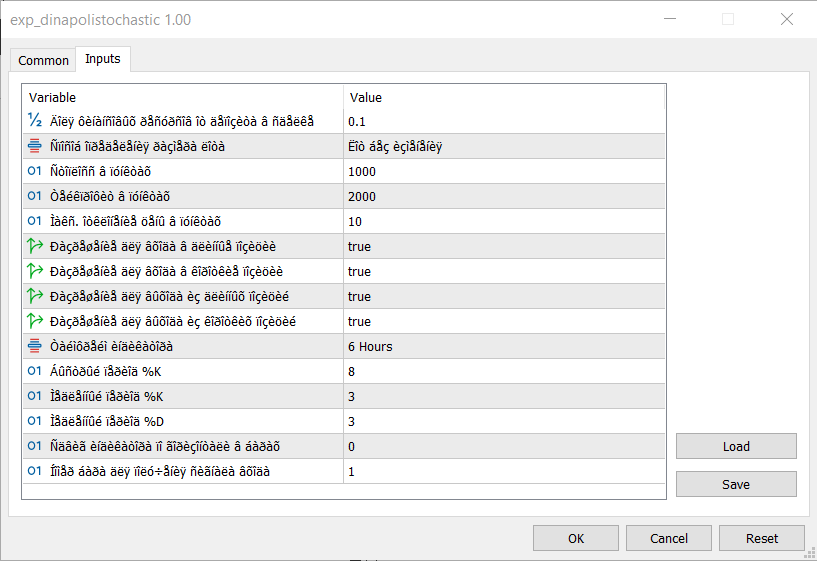This screenshot has height=561, width=817.
Task: Close the exp_dinapolistochastic dialog window
Action: (x=787, y=19)
